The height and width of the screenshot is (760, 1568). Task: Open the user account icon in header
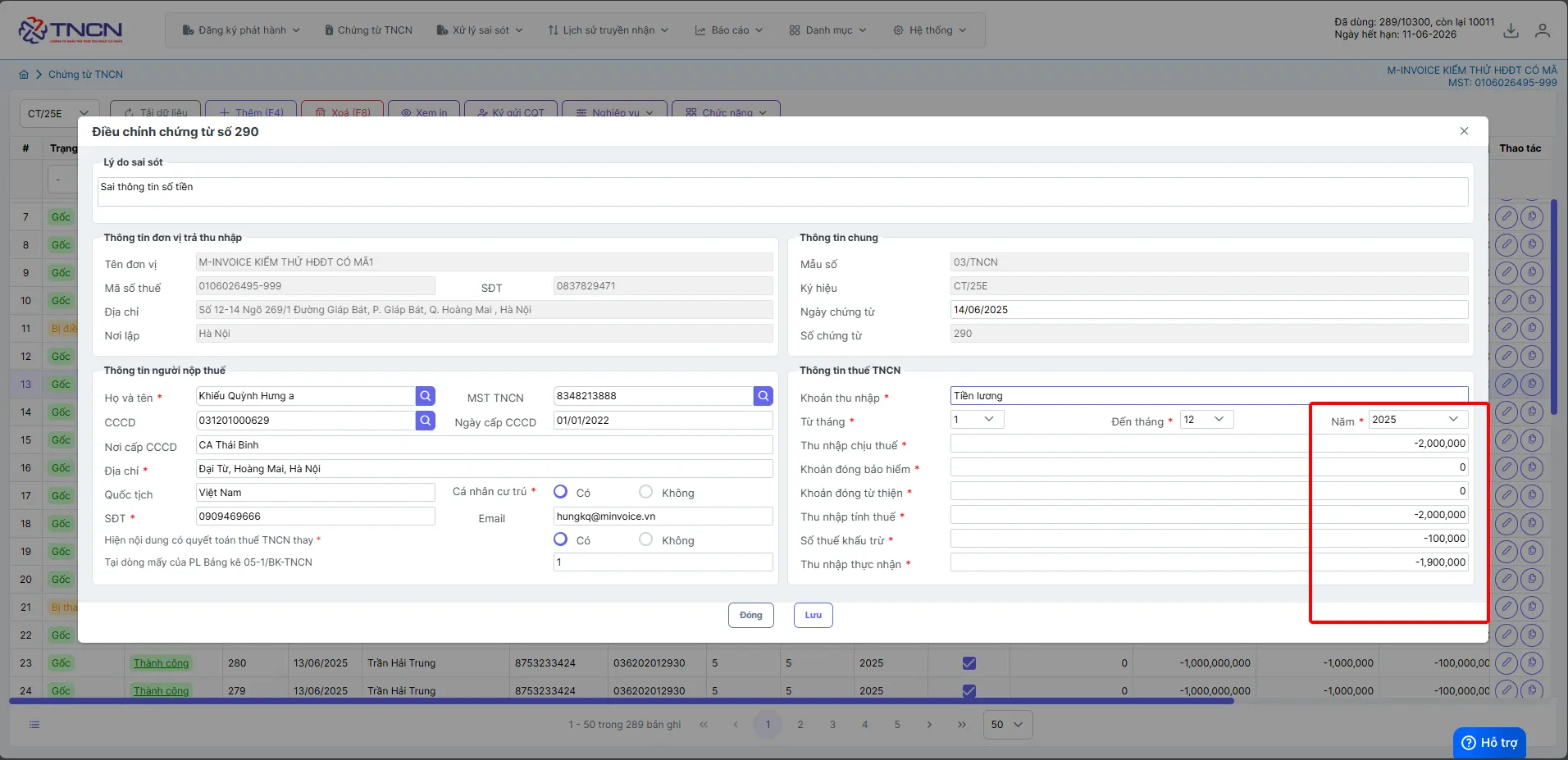click(1543, 31)
